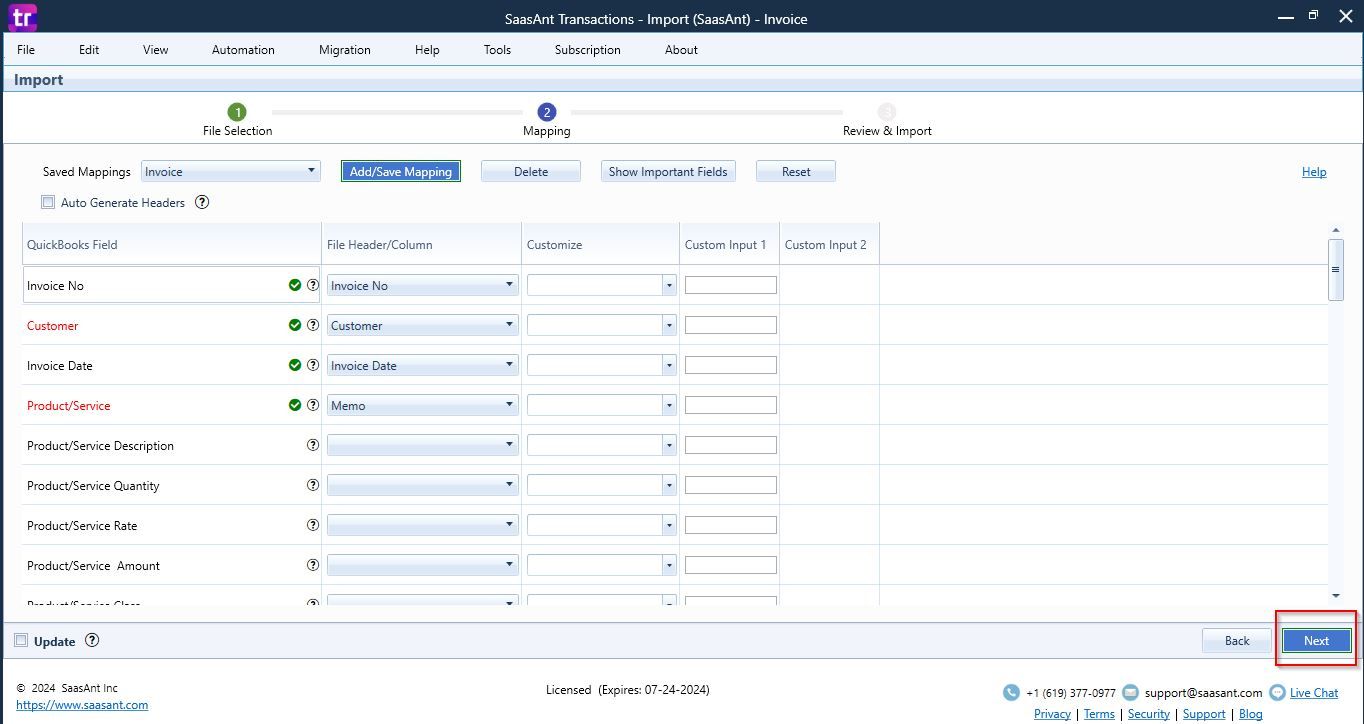Click the QuickBooks Field column header
Viewport: 1364px width, 724px height.
[172, 244]
